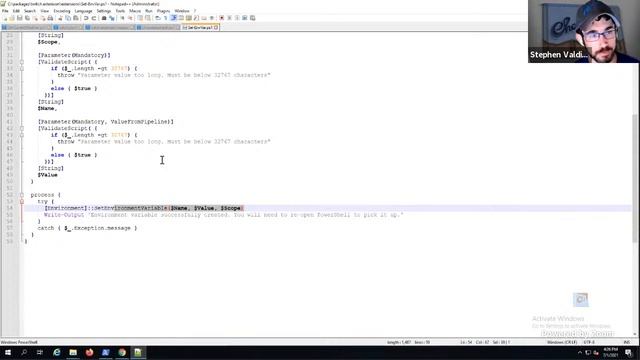Screen dimensions: 640x360
Task: Click the Save All toolbar icon
Action: (x=27, y=18)
